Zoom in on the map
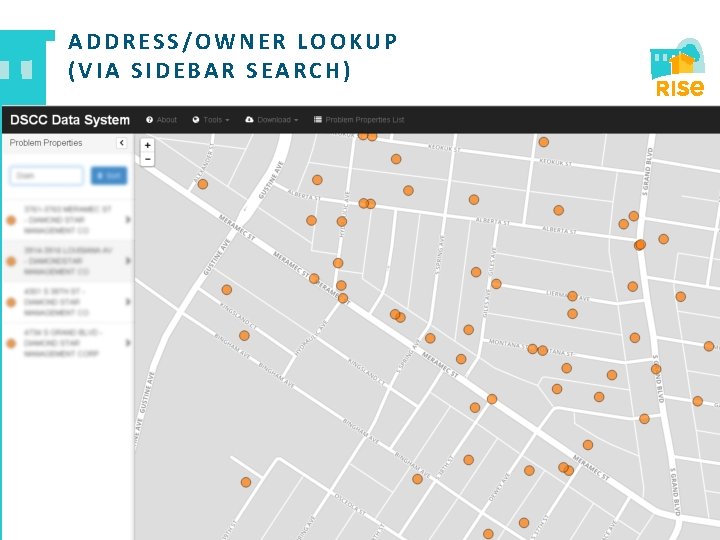 [147, 145]
